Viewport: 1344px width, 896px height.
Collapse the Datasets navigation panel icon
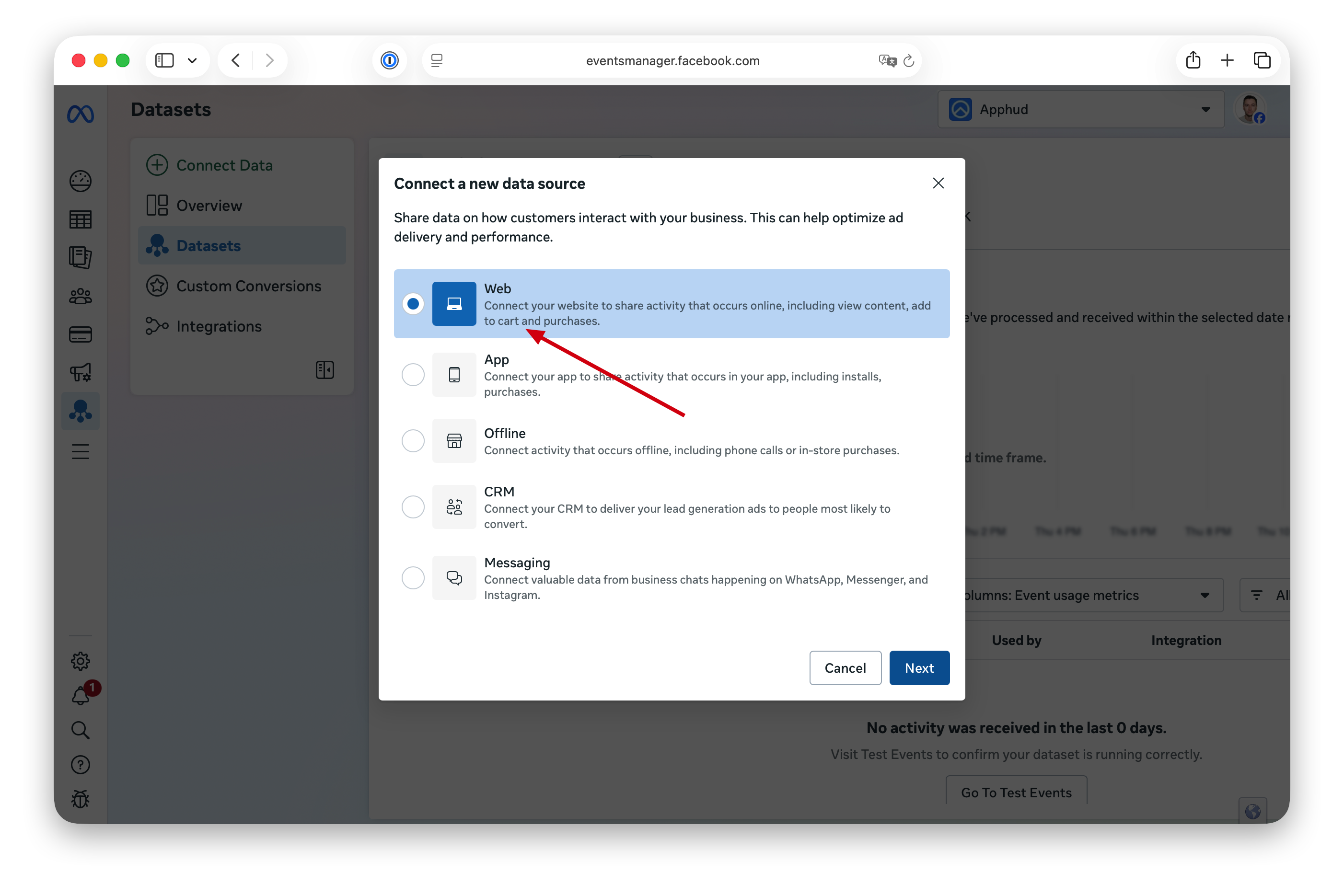point(324,370)
